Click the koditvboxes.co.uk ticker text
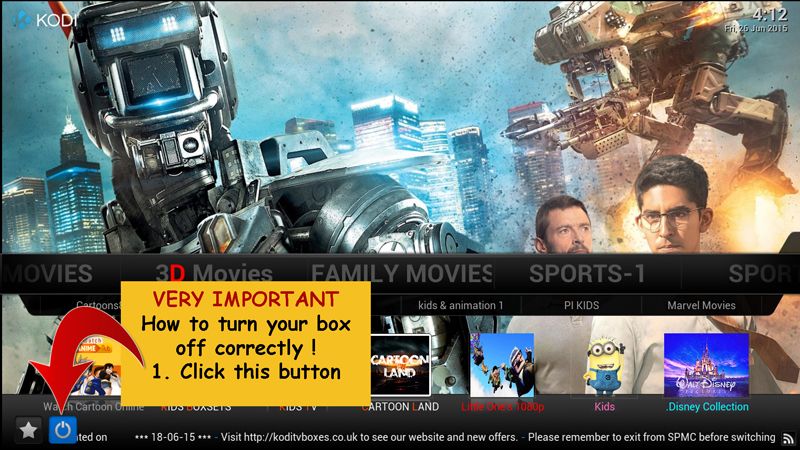 coord(369,437)
